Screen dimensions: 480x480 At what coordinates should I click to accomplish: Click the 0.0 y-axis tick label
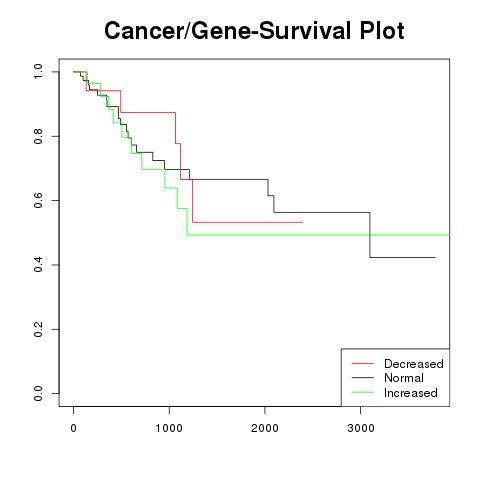click(x=38, y=393)
